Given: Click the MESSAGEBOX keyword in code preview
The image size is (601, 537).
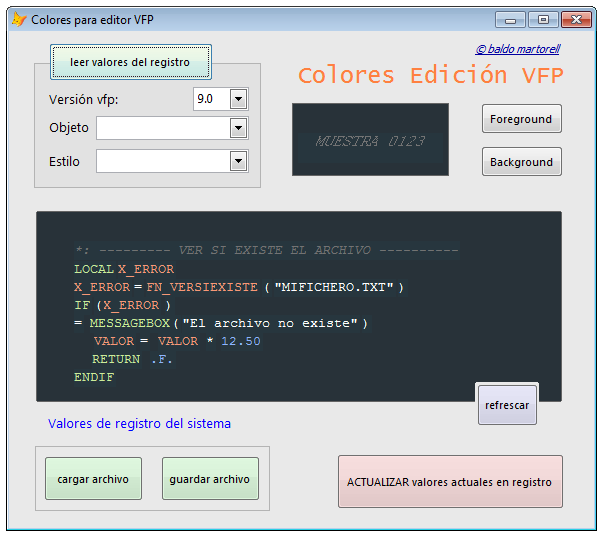Looking at the screenshot, I should point(130,323).
